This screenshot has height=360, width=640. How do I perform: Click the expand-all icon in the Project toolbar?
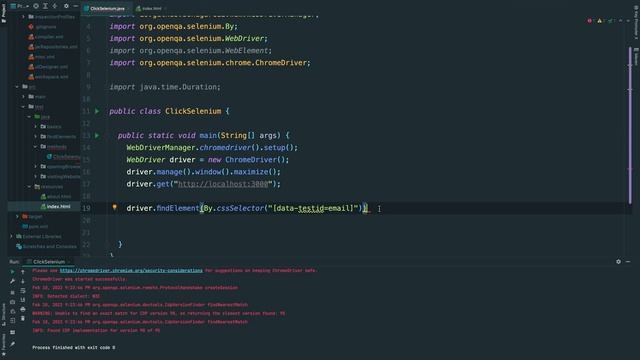(x=45, y=6)
